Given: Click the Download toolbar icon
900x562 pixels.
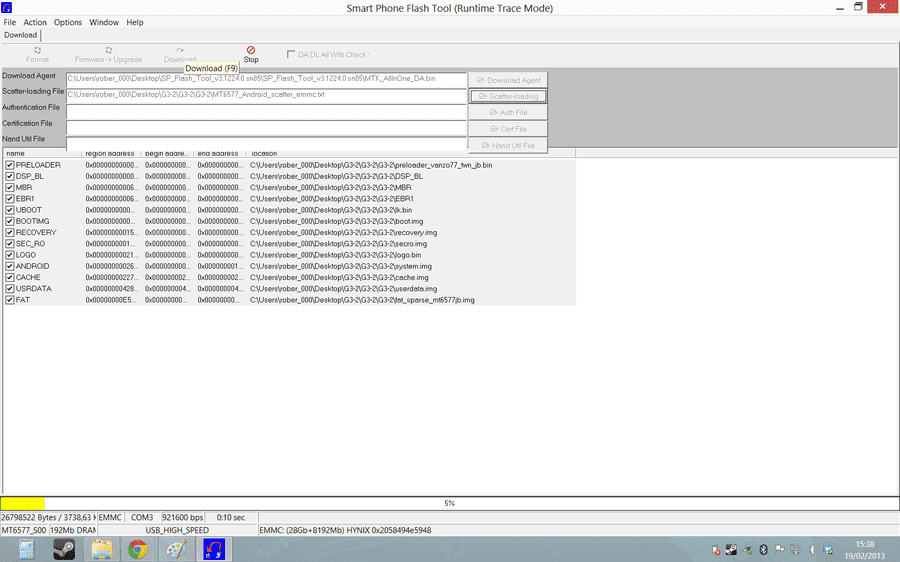Looking at the screenshot, I should tap(180, 55).
